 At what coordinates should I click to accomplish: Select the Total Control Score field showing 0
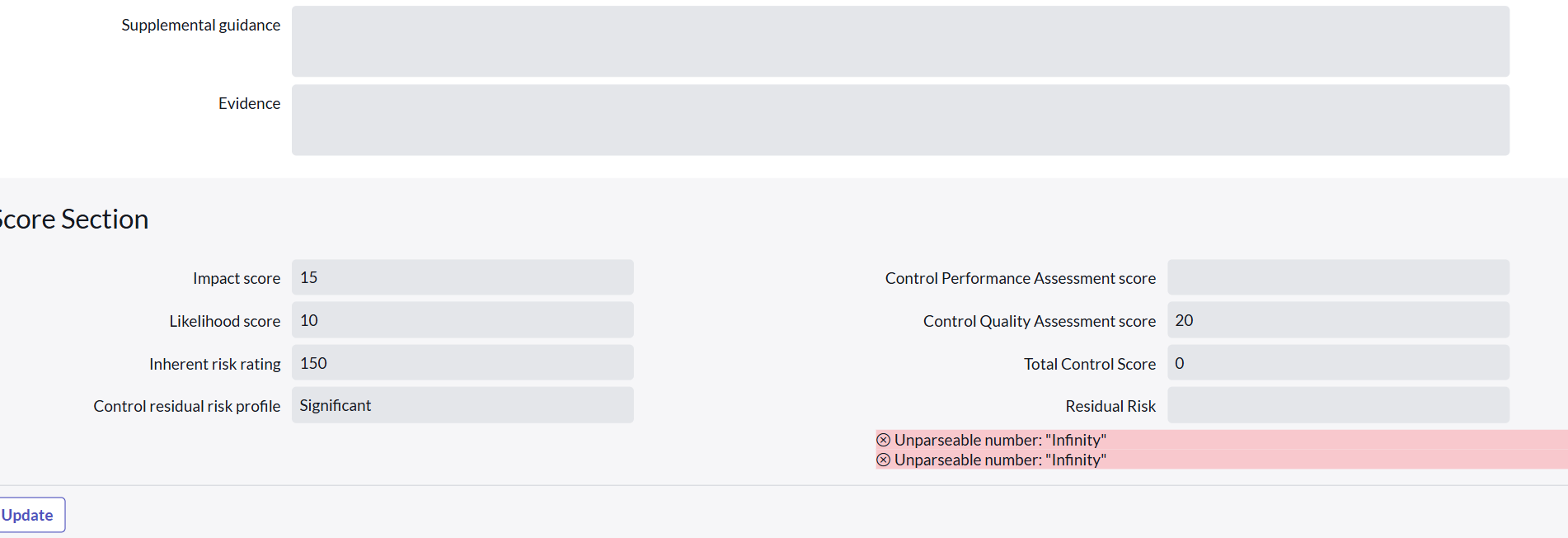tap(1337, 363)
